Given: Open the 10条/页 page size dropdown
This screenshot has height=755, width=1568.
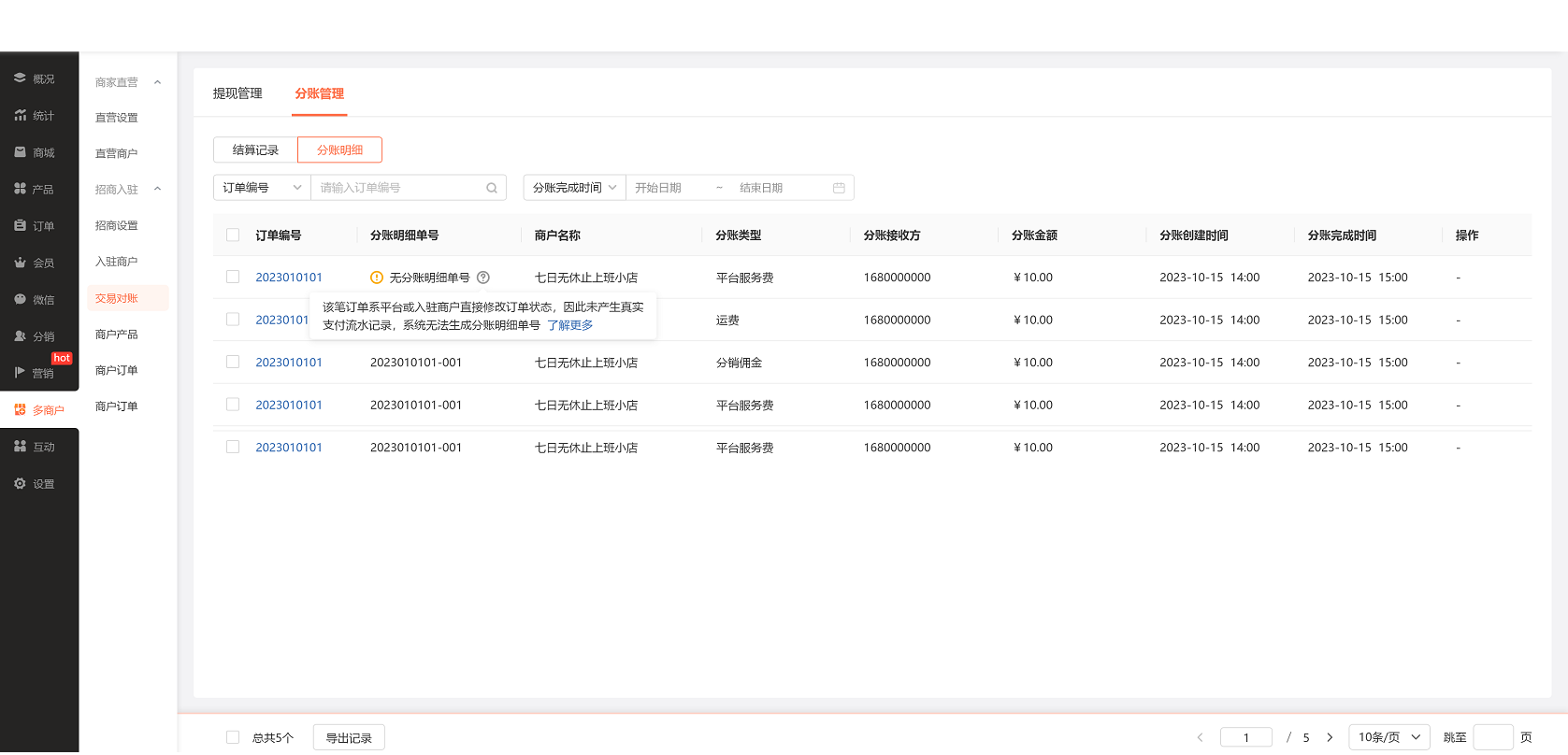Looking at the screenshot, I should click(1389, 737).
